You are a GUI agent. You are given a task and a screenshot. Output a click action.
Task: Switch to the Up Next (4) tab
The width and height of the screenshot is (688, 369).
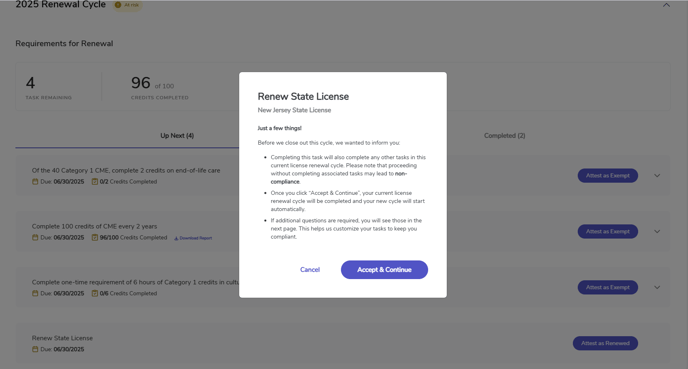click(x=177, y=136)
